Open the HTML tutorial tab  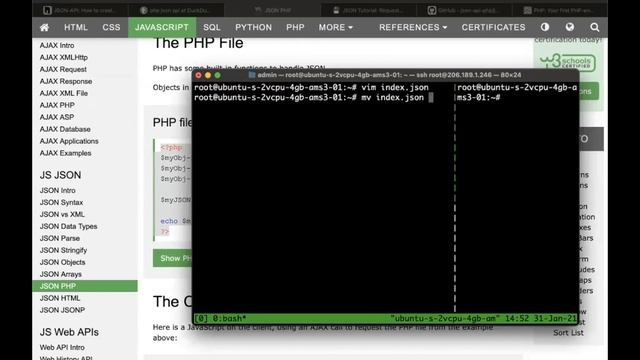click(76, 27)
